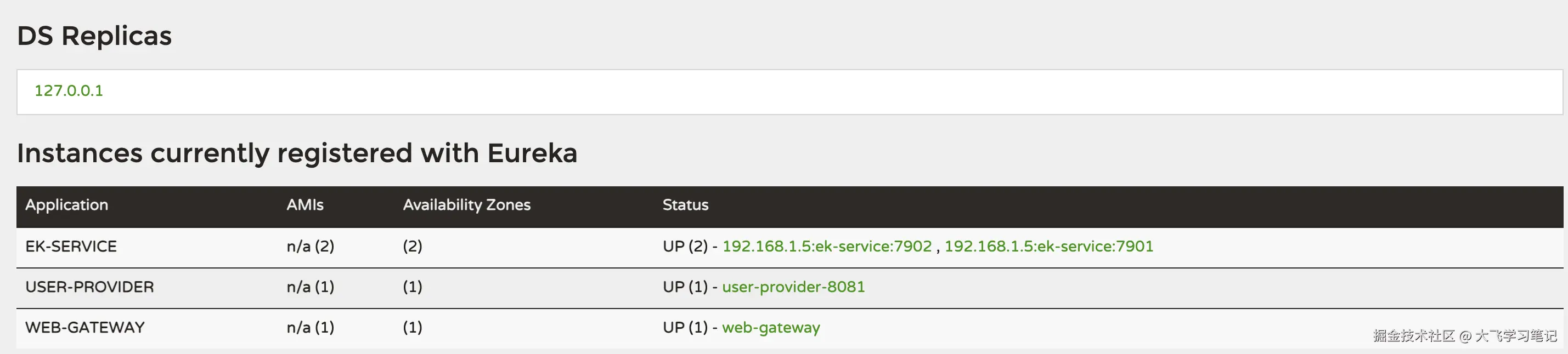1568x354 pixels.
Task: Select the USER-PROVIDER application name
Action: tap(89, 287)
